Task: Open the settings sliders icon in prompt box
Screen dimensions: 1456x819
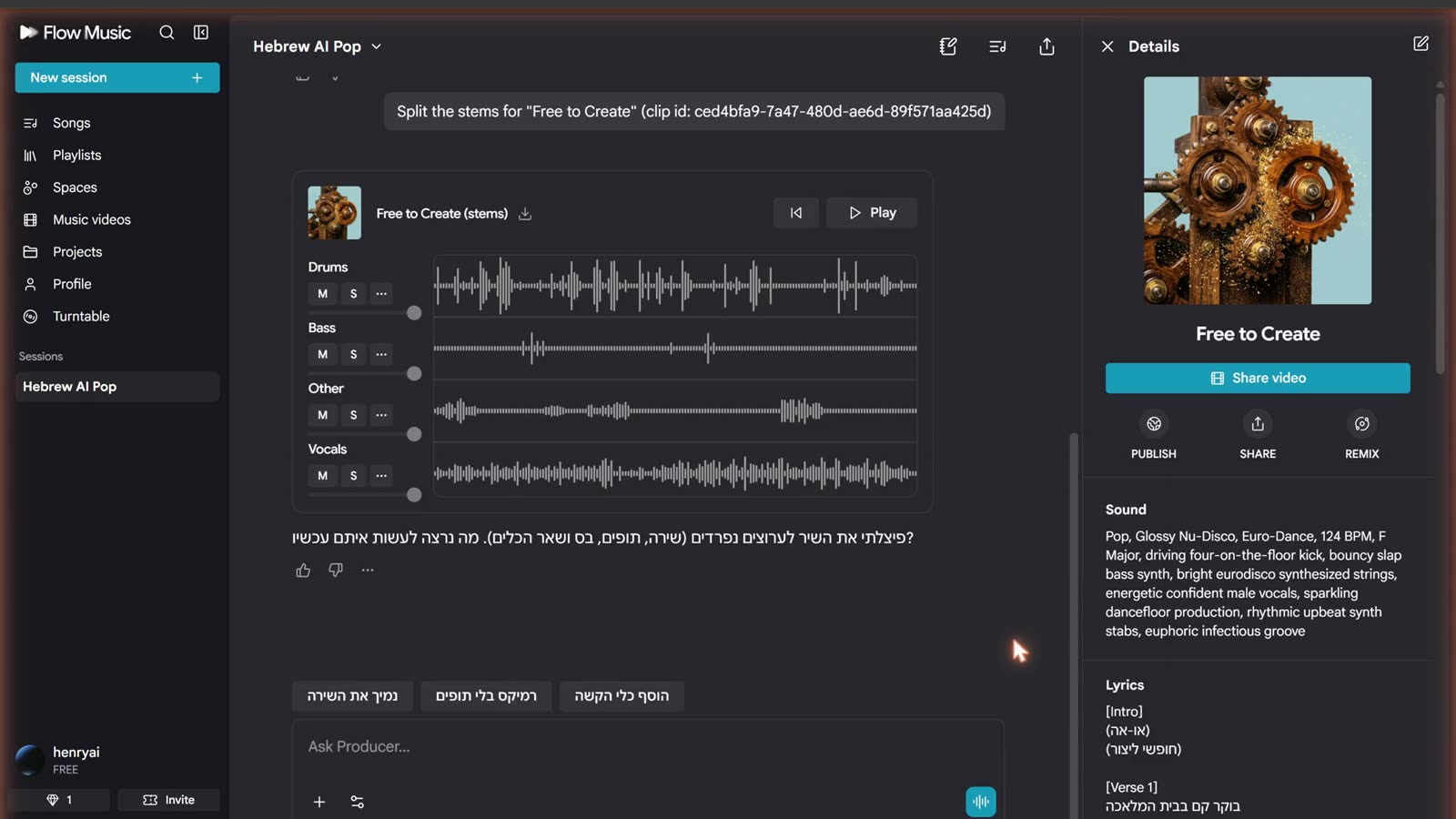Action: (x=358, y=802)
